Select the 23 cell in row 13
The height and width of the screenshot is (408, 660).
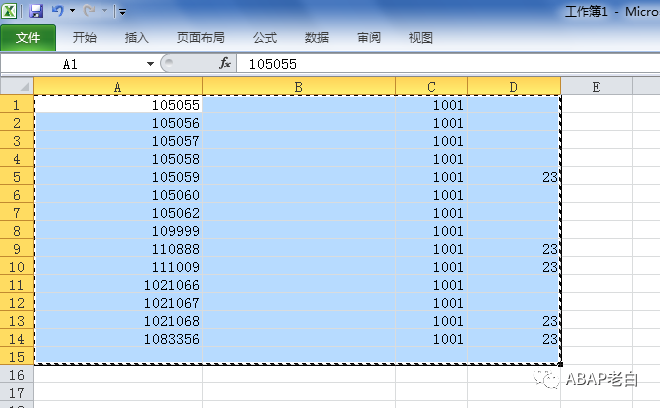(x=514, y=320)
